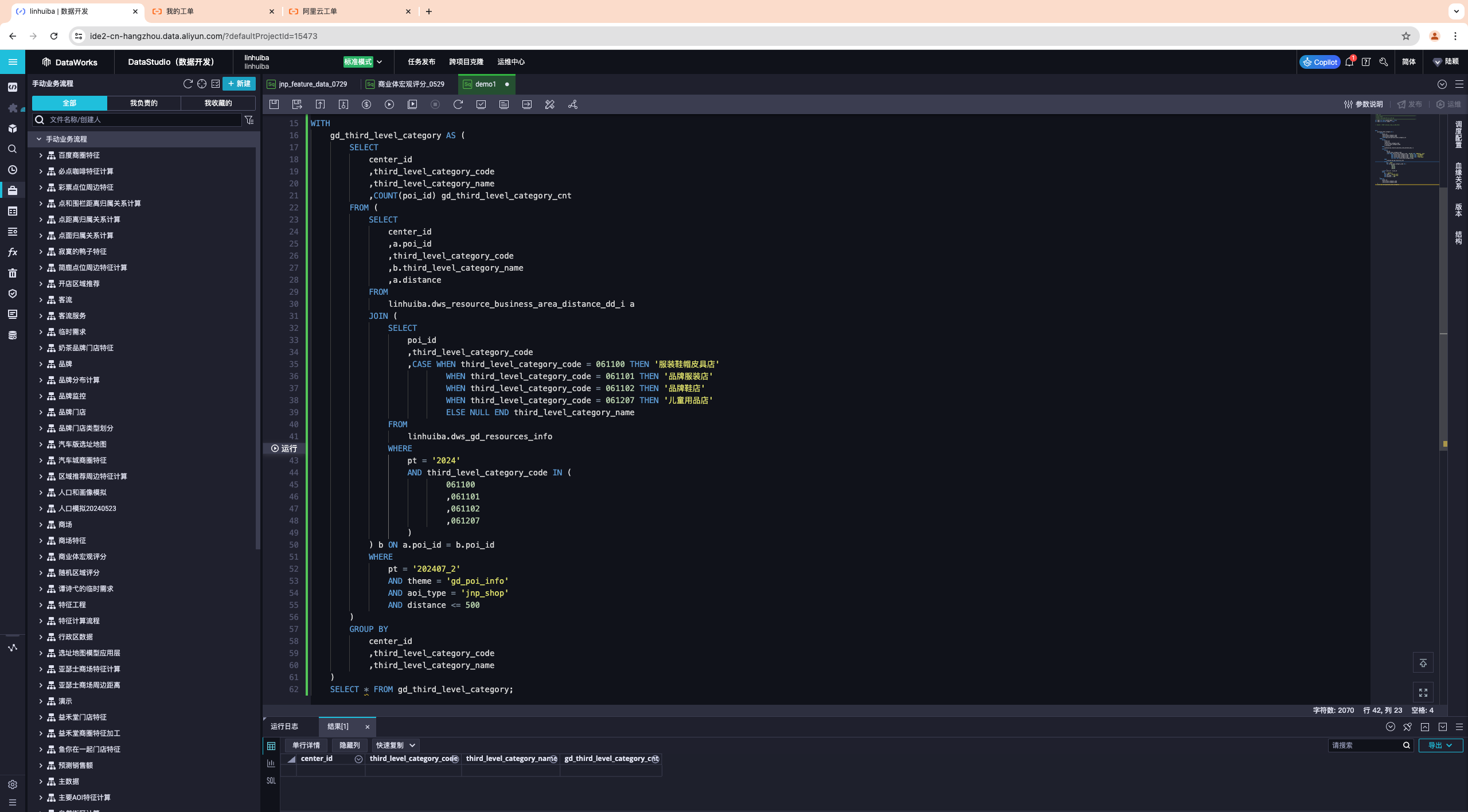1468x812 pixels.
Task: Open the 跨项目克隆 menu
Action: click(x=466, y=62)
